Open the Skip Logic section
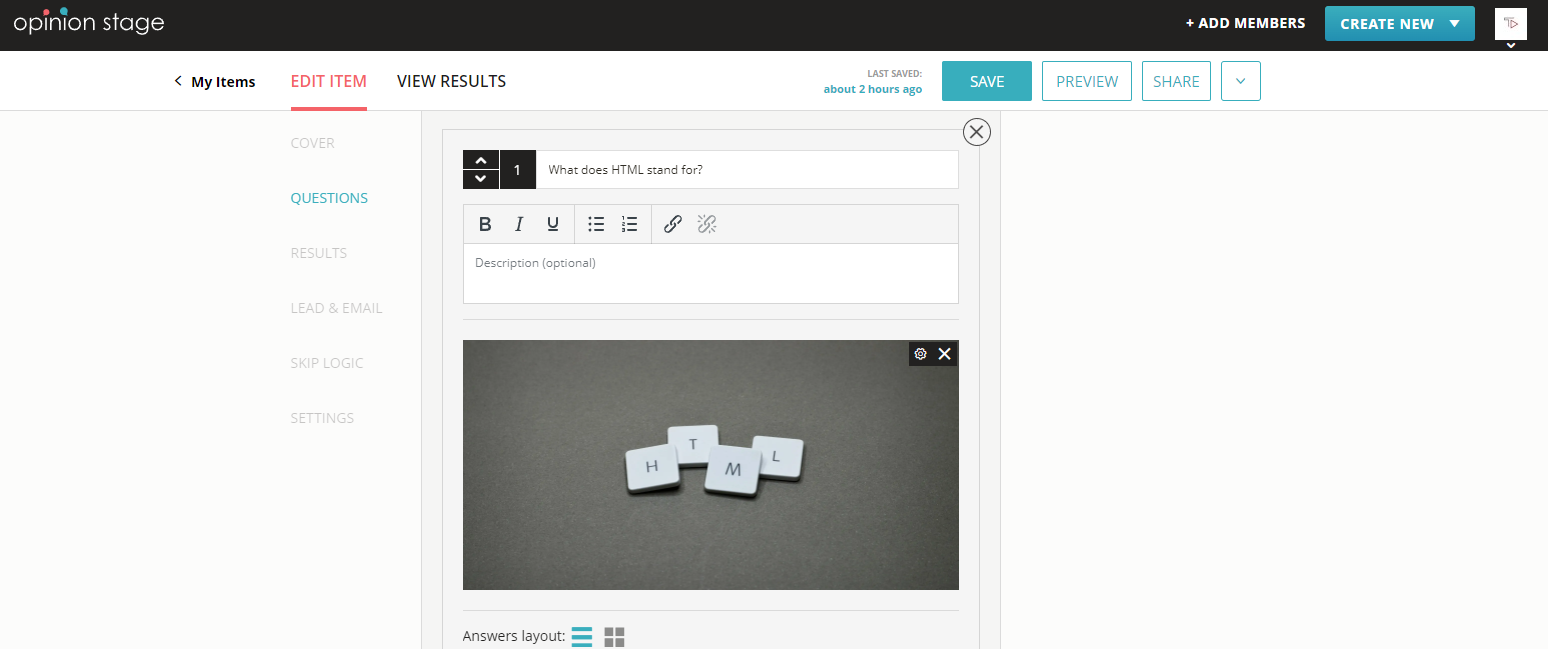Screen dimensions: 1548x649 (327, 363)
